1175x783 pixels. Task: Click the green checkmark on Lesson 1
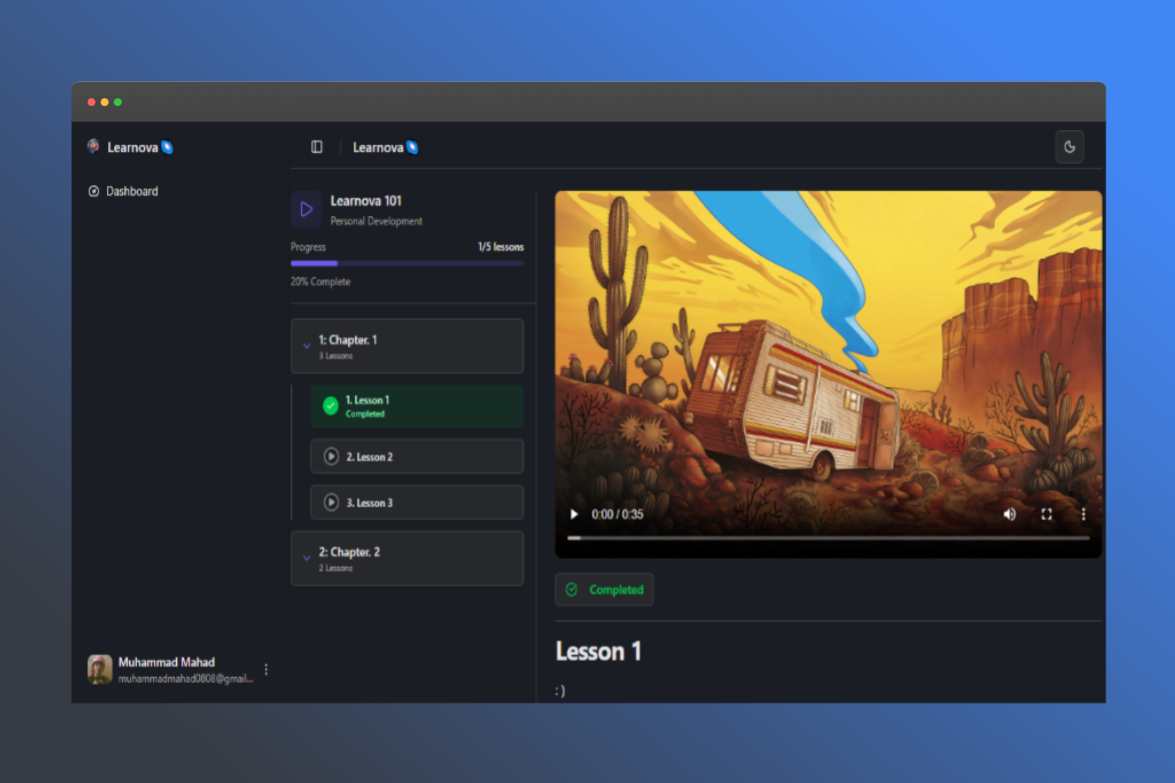[x=330, y=406]
